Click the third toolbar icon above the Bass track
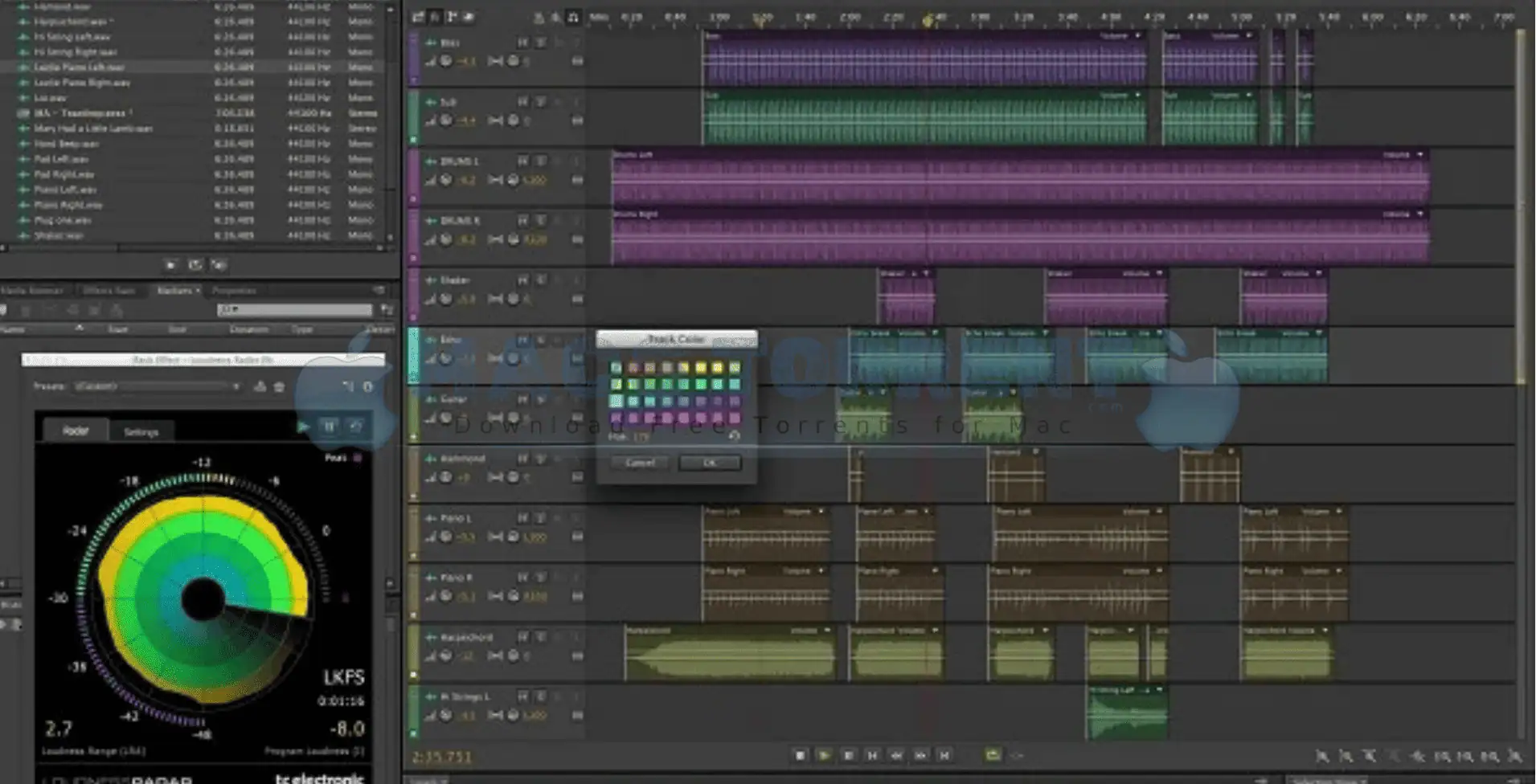The image size is (1536, 784). point(452,16)
